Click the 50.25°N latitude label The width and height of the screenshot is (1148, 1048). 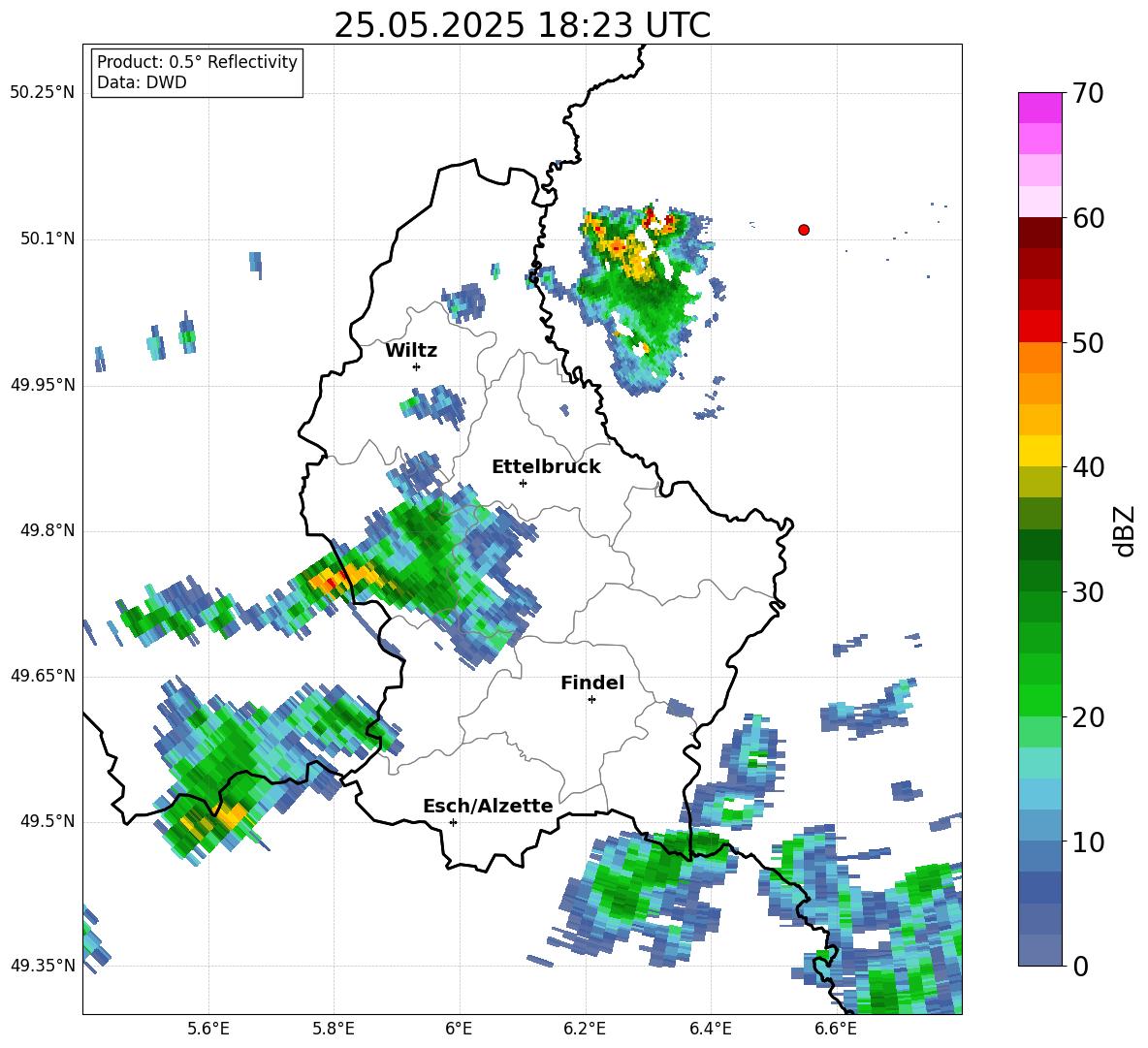coord(42,93)
